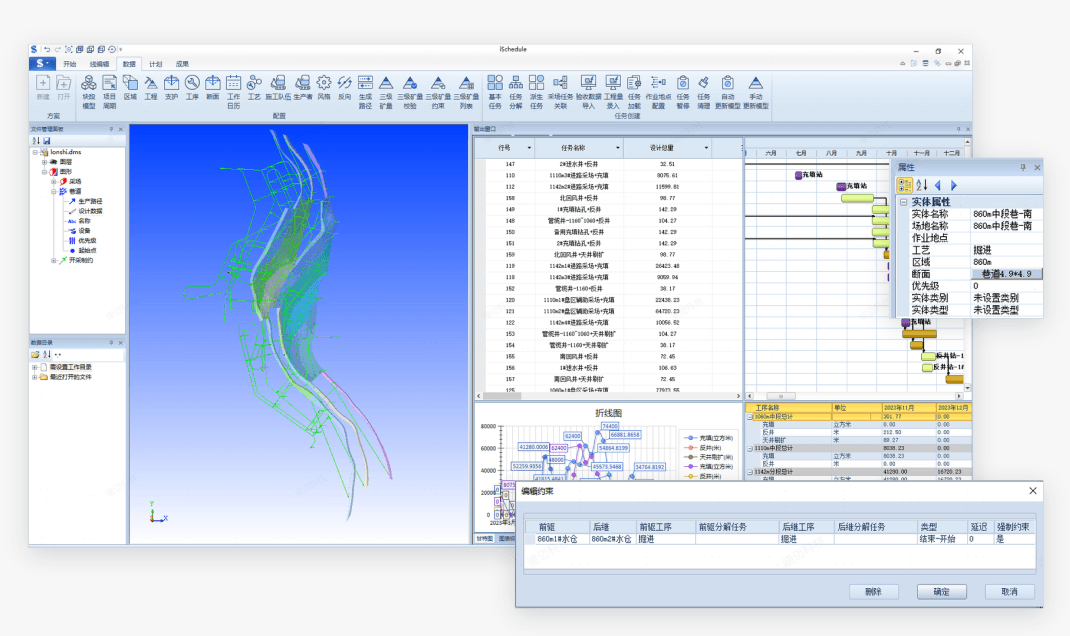Switch to the 成果 ribbon tab
This screenshot has width=1070, height=636.
(182, 64)
